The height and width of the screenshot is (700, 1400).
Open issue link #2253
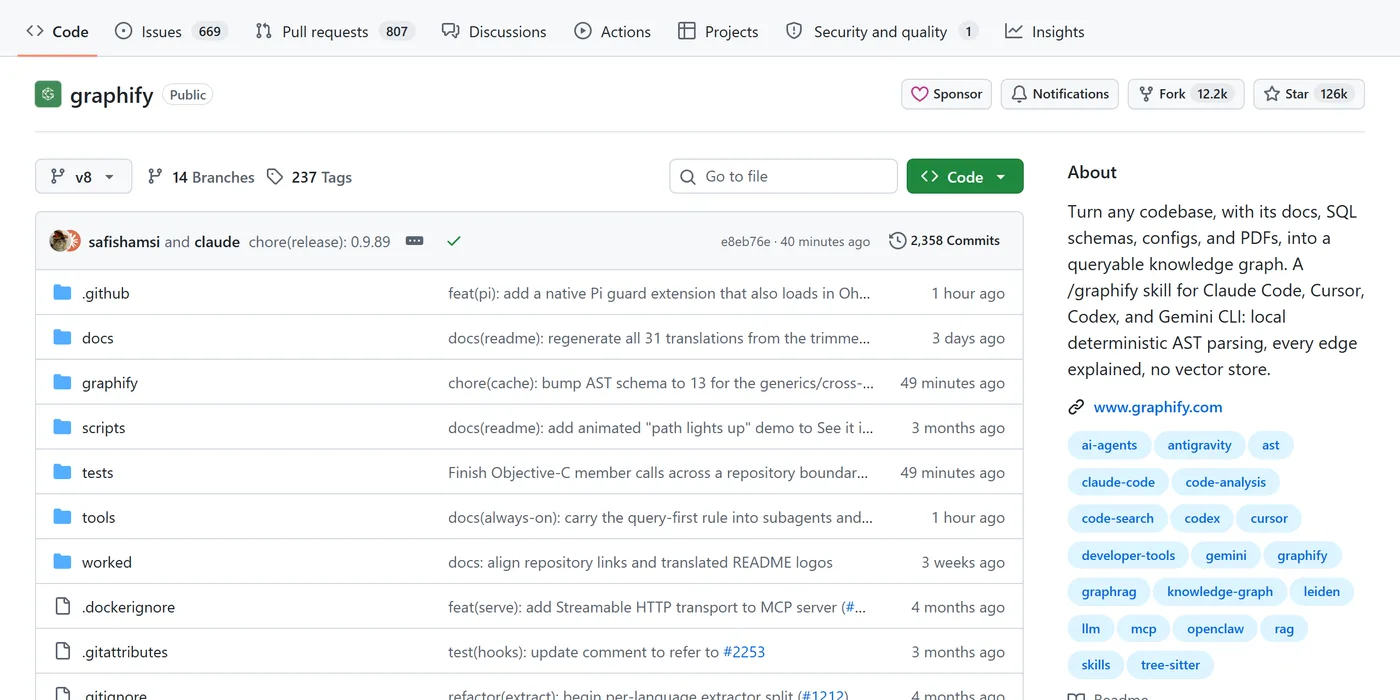tap(744, 652)
